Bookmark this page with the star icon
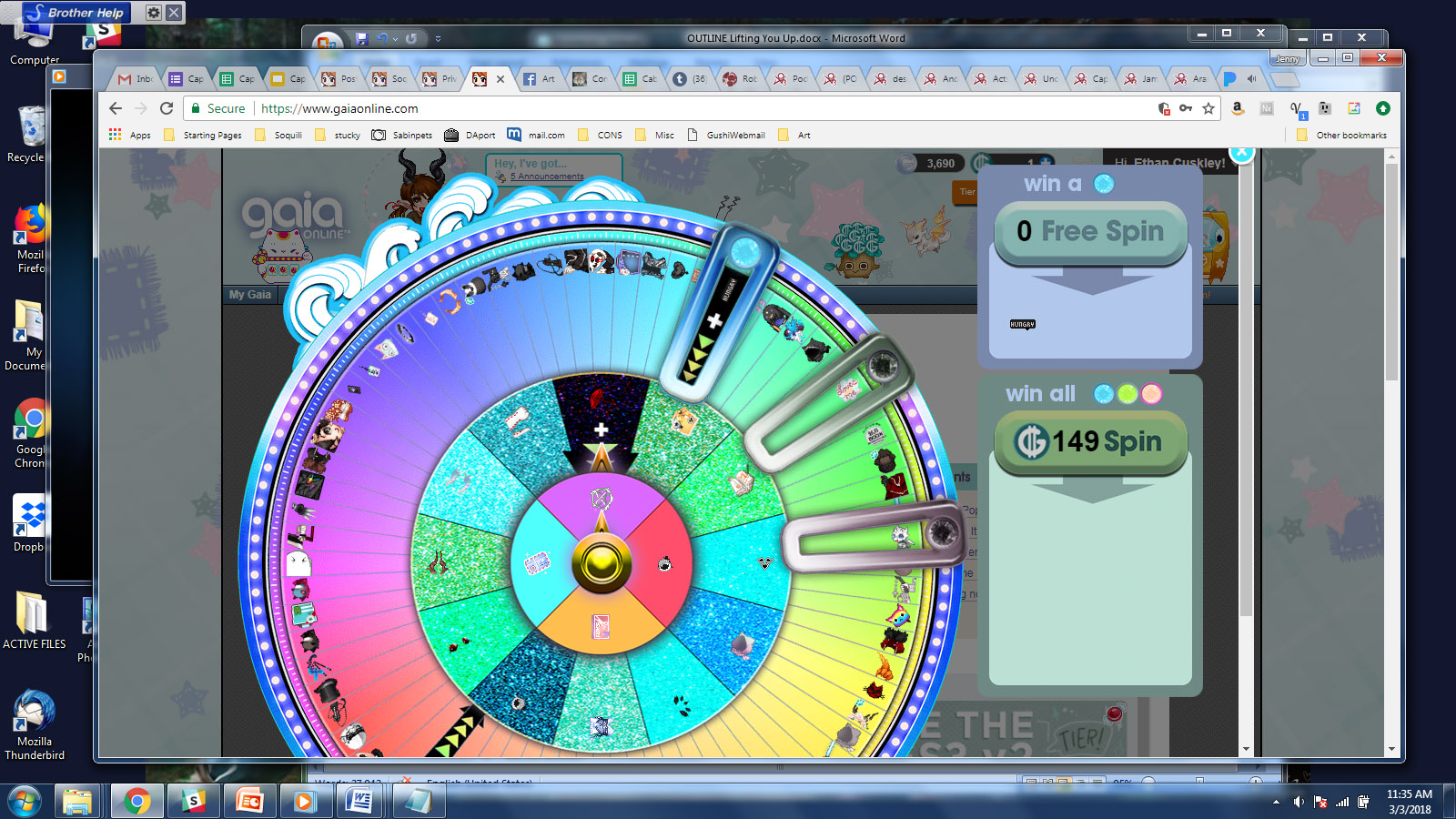The width and height of the screenshot is (1456, 819). (1208, 108)
